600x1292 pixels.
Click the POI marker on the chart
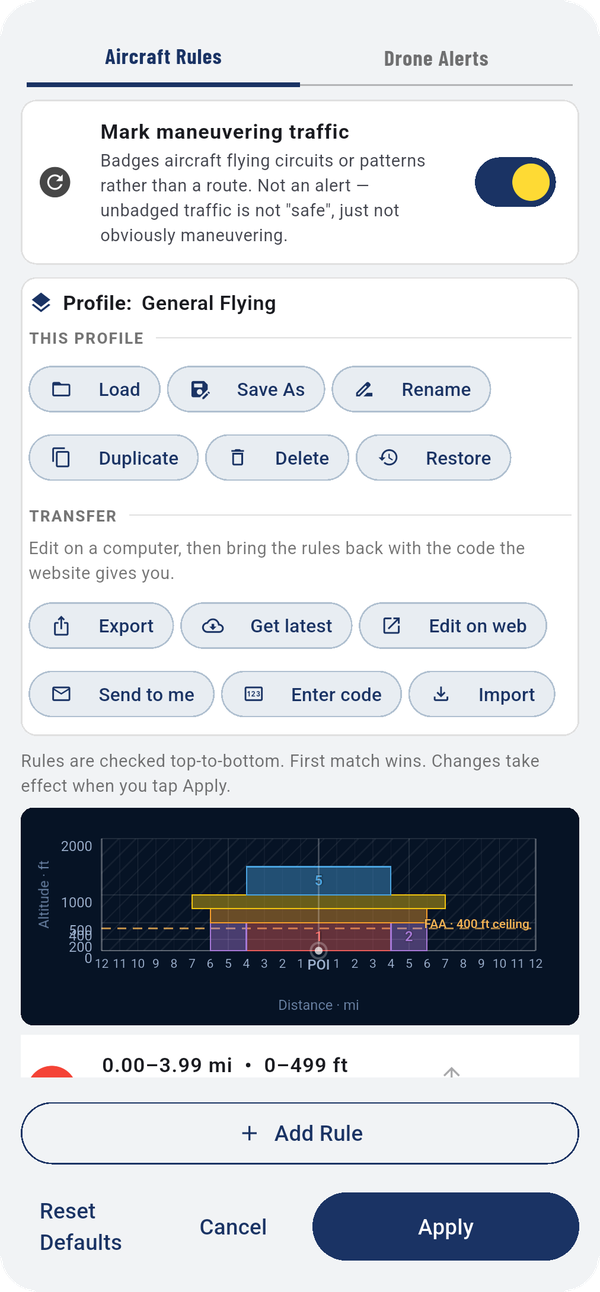[x=318, y=950]
